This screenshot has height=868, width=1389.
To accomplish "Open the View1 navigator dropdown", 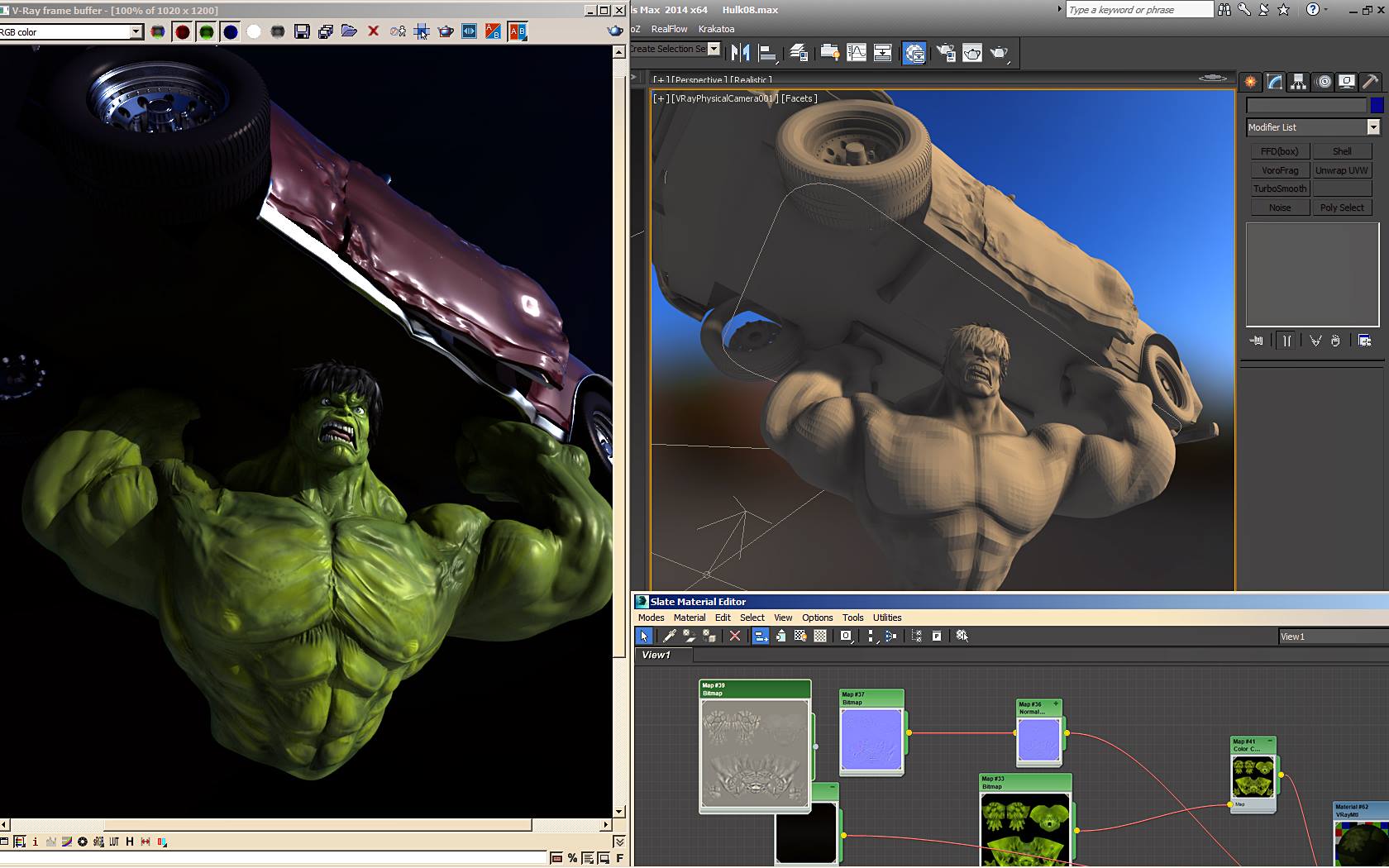I will pos(1334,637).
